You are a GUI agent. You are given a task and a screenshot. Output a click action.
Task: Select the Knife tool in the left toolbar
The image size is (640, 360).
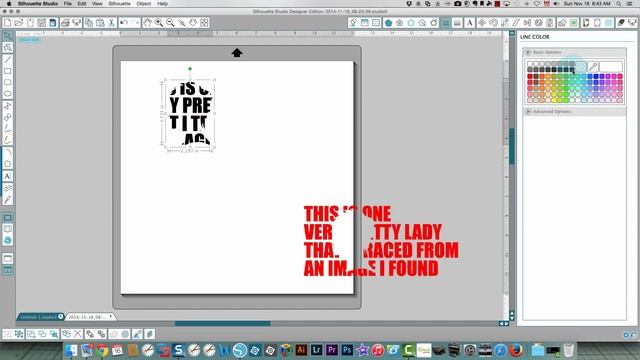7,200
